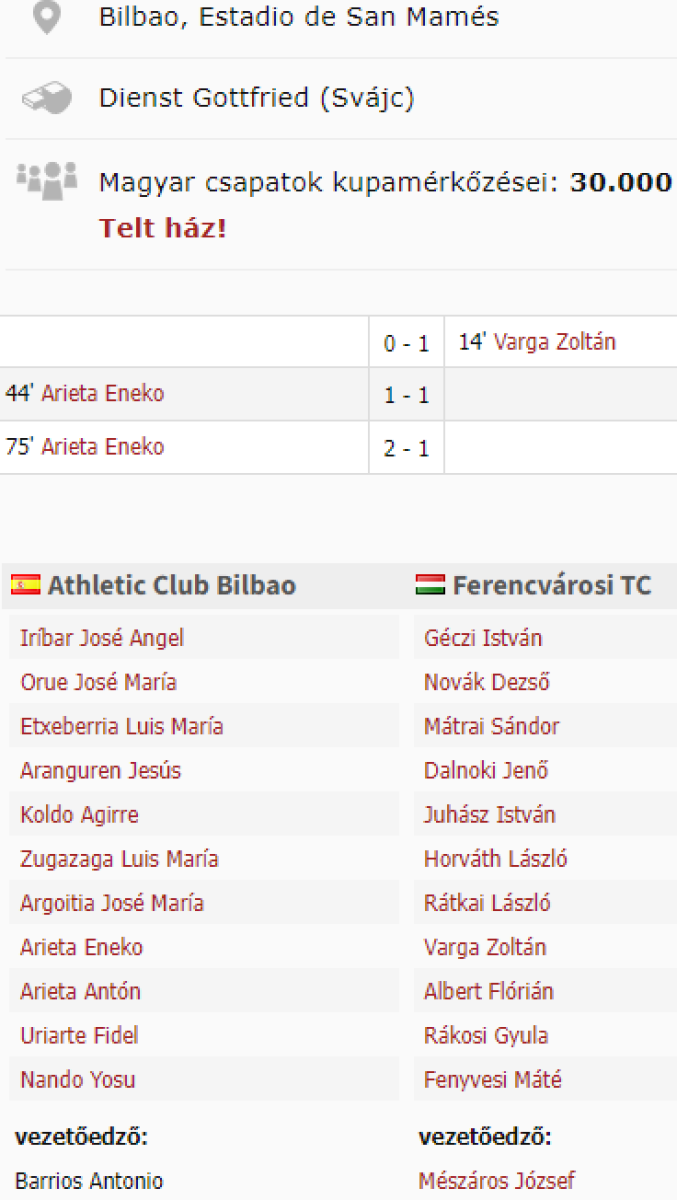Open Arieta Eneko 75' goal link
Viewport: 677px width, 1200px height.
pyautogui.click(x=102, y=447)
